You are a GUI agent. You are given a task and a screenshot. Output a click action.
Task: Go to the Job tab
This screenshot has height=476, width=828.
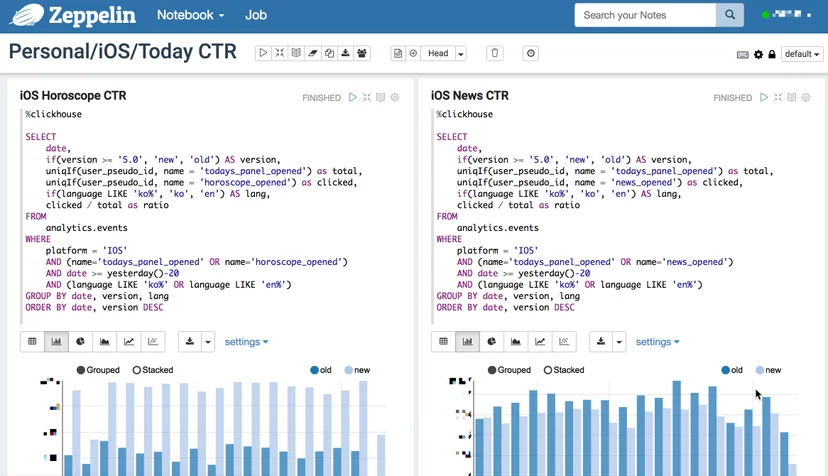click(x=256, y=15)
